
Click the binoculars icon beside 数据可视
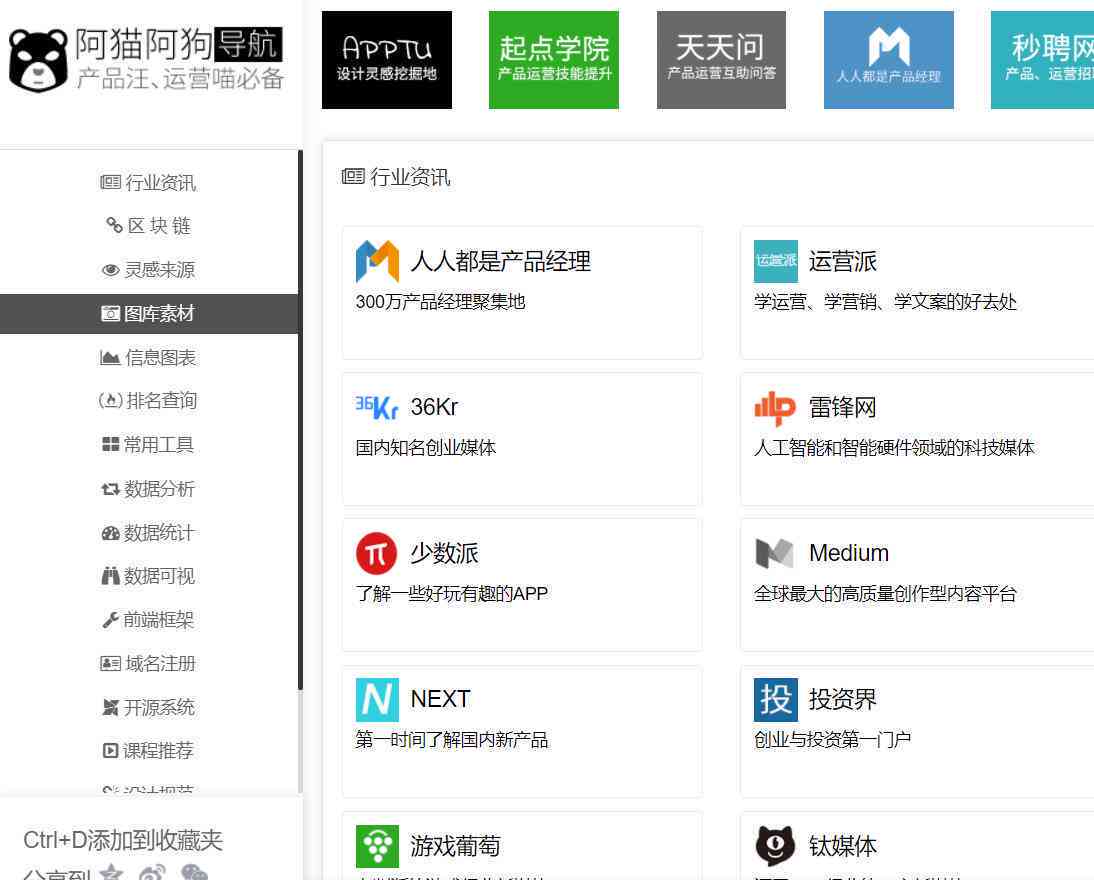111,576
